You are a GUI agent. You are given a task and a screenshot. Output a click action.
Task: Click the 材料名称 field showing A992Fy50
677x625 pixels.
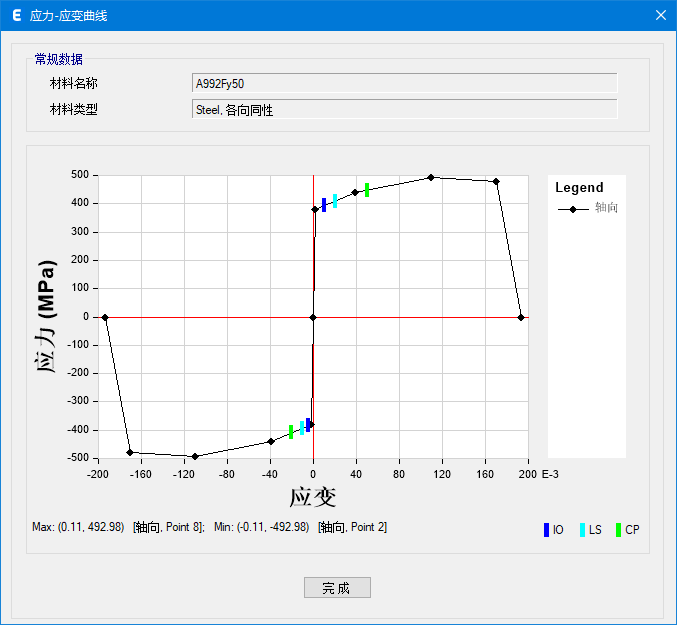click(404, 84)
